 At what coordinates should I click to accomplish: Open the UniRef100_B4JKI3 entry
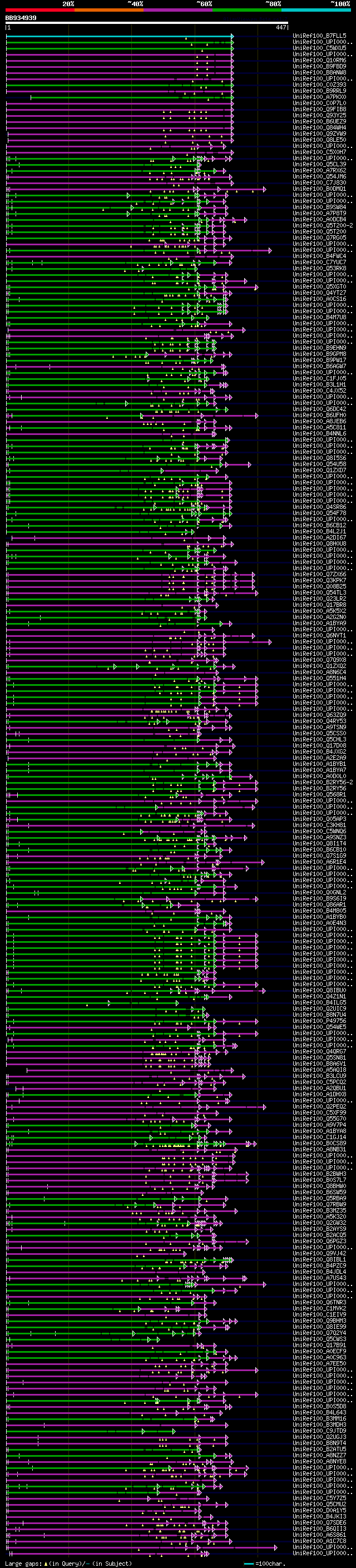click(319, 1516)
